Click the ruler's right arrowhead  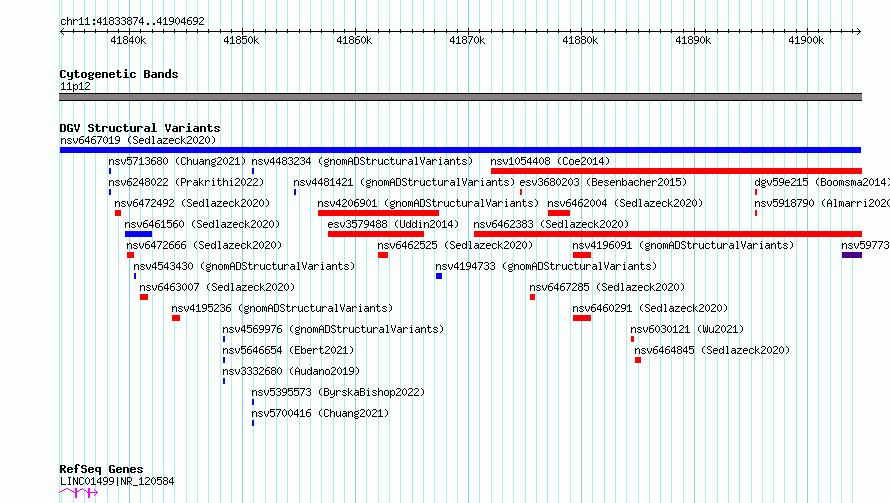[859, 31]
